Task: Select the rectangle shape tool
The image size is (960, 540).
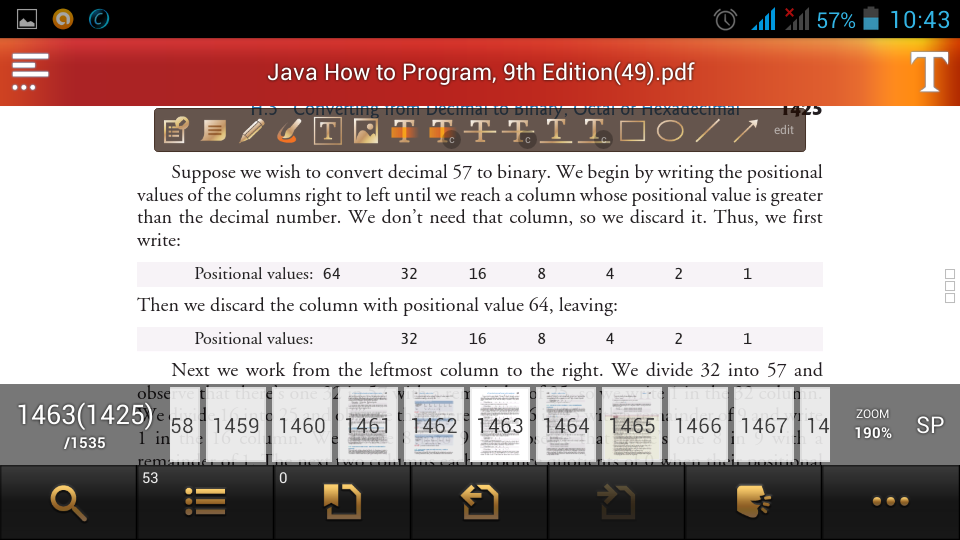Action: [632, 130]
